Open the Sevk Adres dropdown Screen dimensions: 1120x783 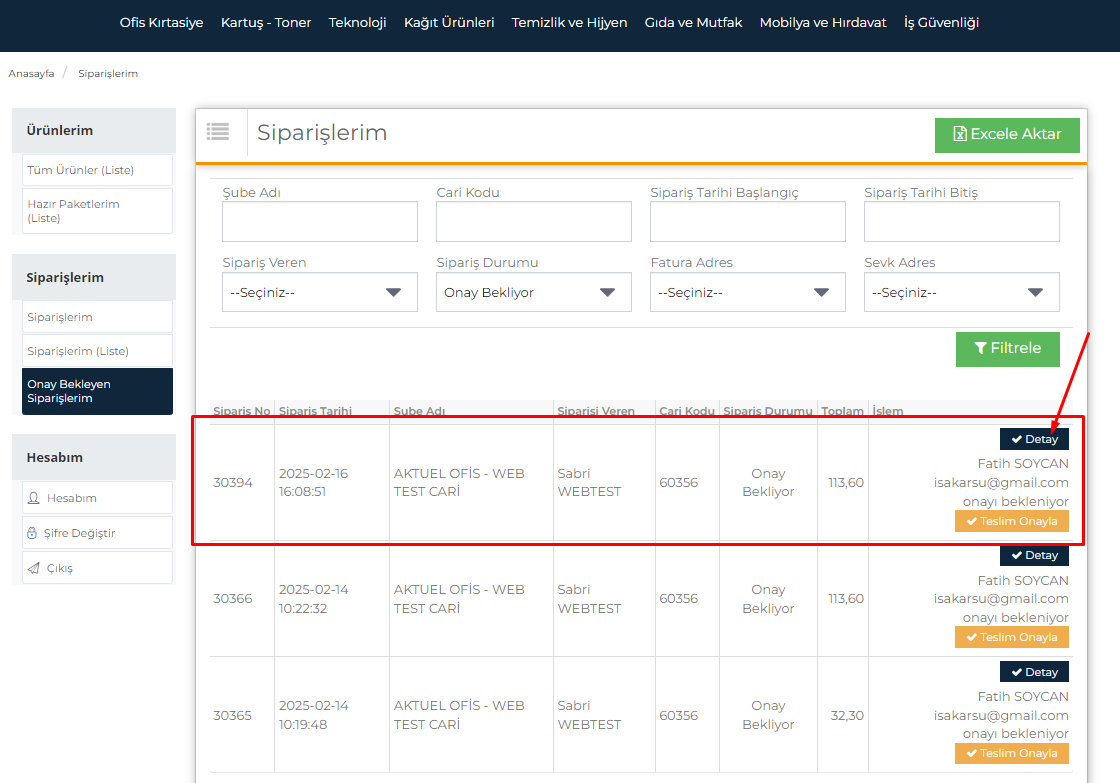[961, 293]
